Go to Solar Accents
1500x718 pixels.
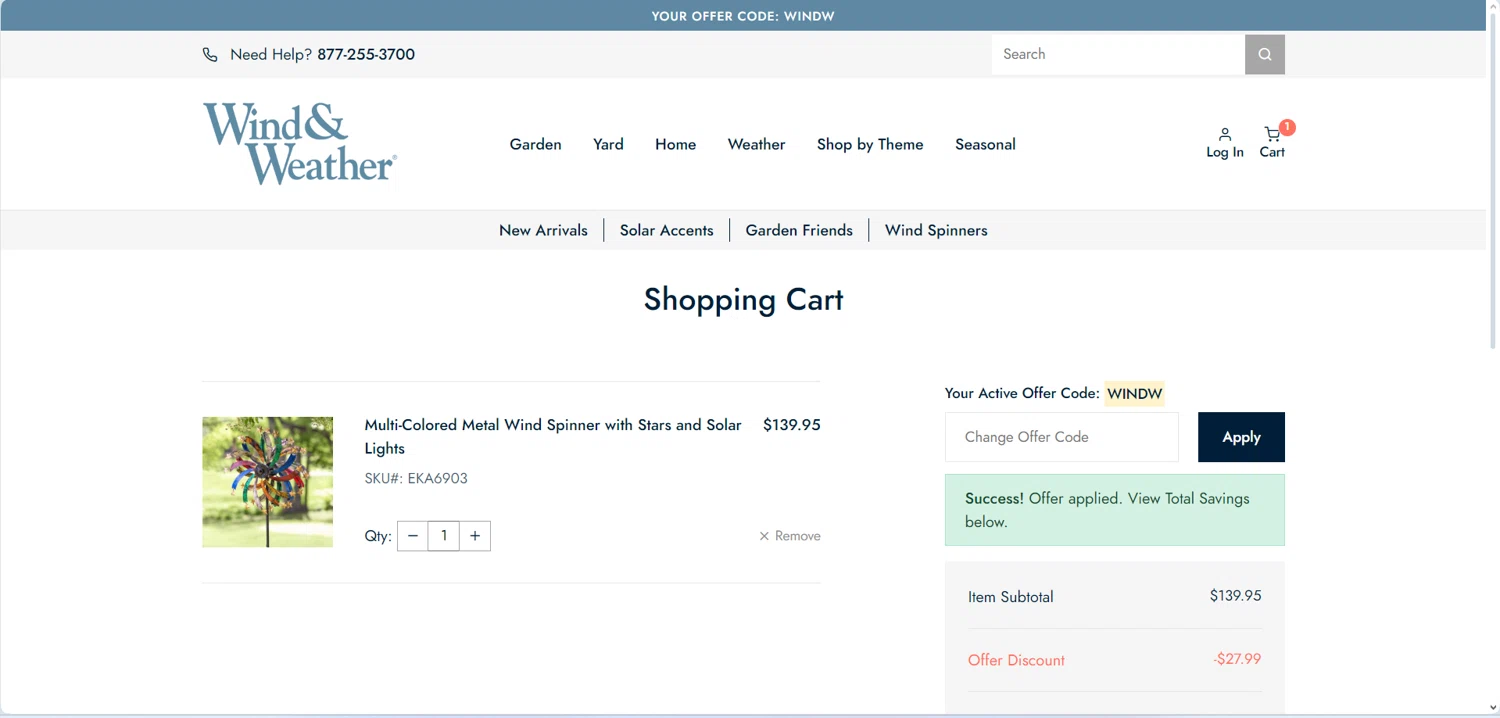[x=667, y=230]
